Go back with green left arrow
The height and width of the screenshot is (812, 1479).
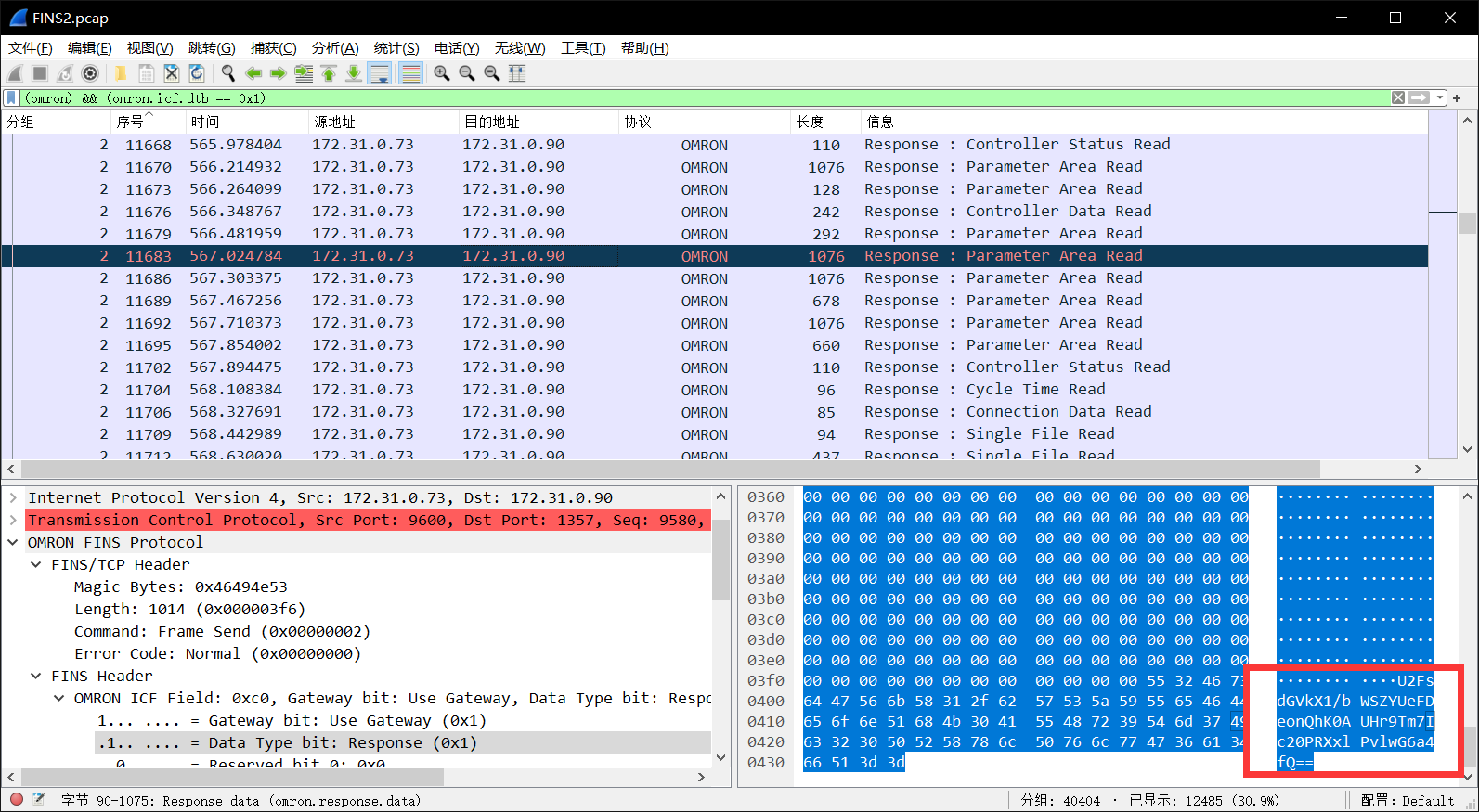pos(253,73)
